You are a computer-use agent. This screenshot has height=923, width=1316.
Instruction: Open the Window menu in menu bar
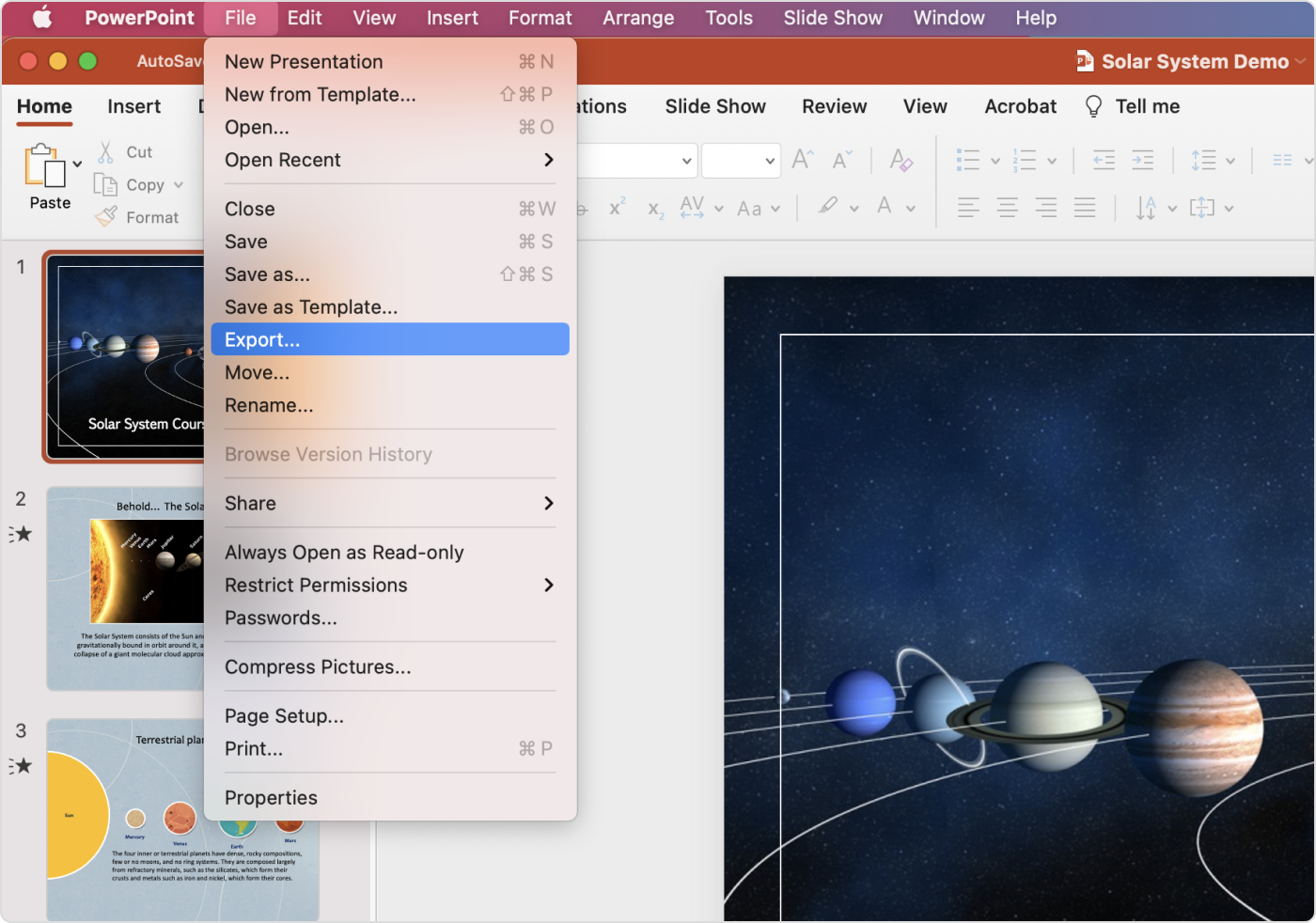[x=949, y=18]
